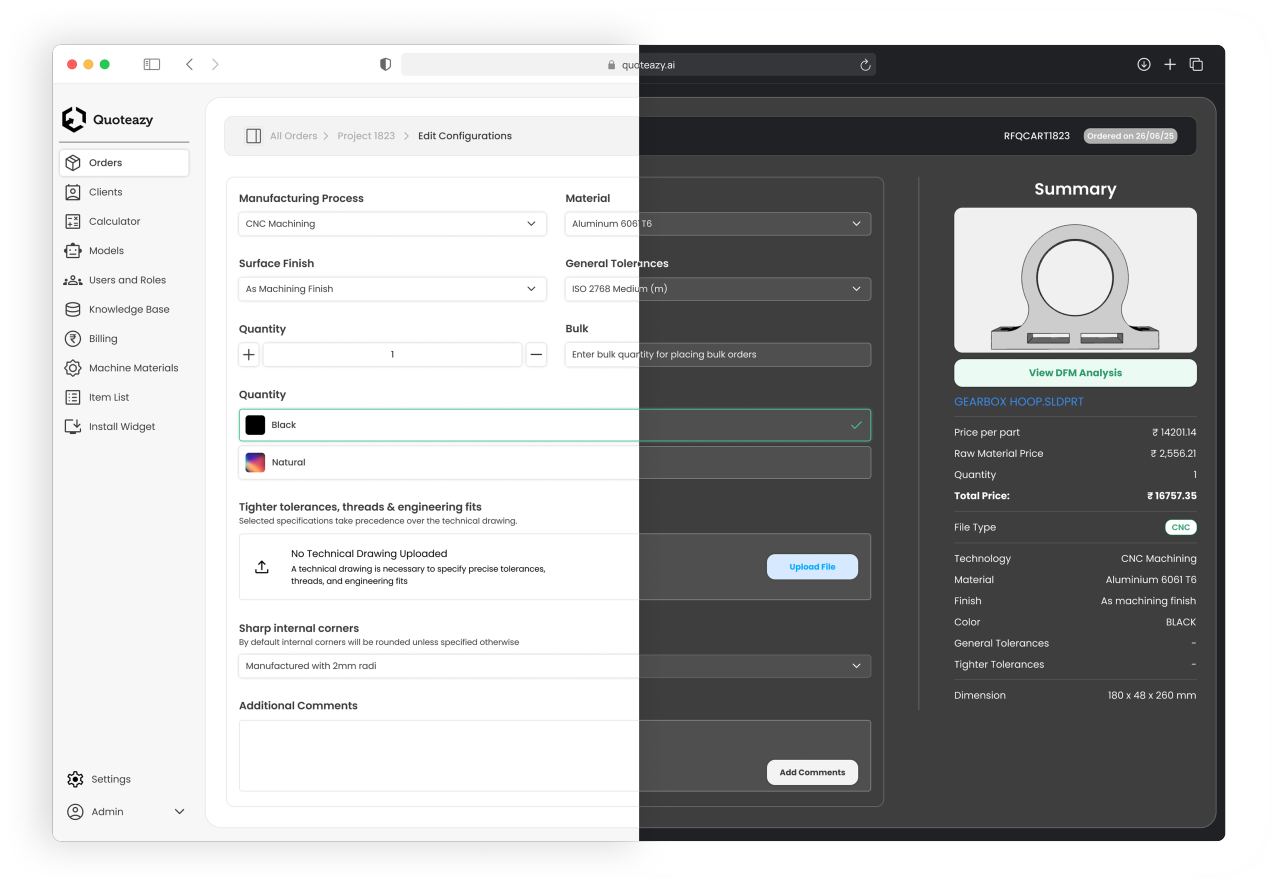This screenshot has height=886, width=1278.
Task: Go to Clients in the sidebar
Action: pos(105,192)
